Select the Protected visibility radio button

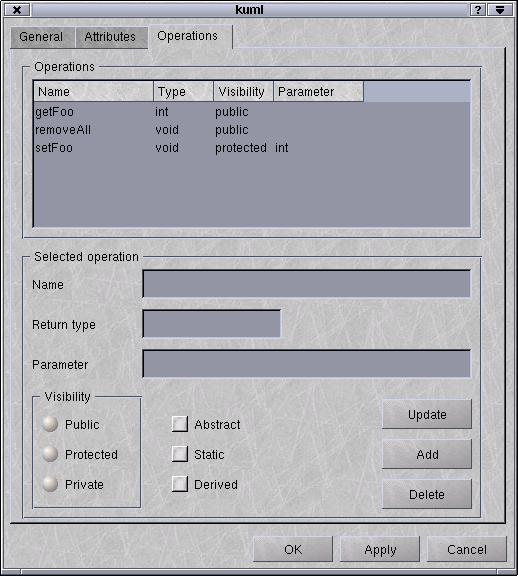point(50,454)
